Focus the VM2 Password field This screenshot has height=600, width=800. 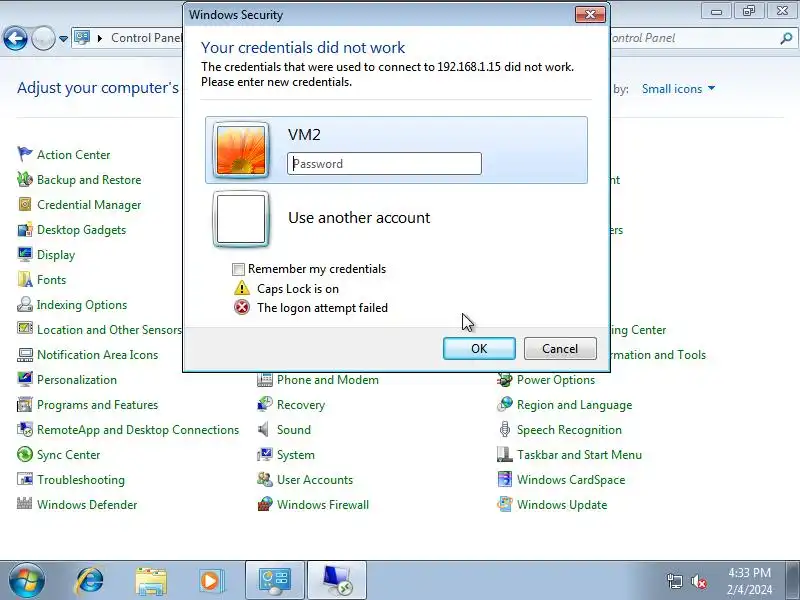pyautogui.click(x=384, y=164)
